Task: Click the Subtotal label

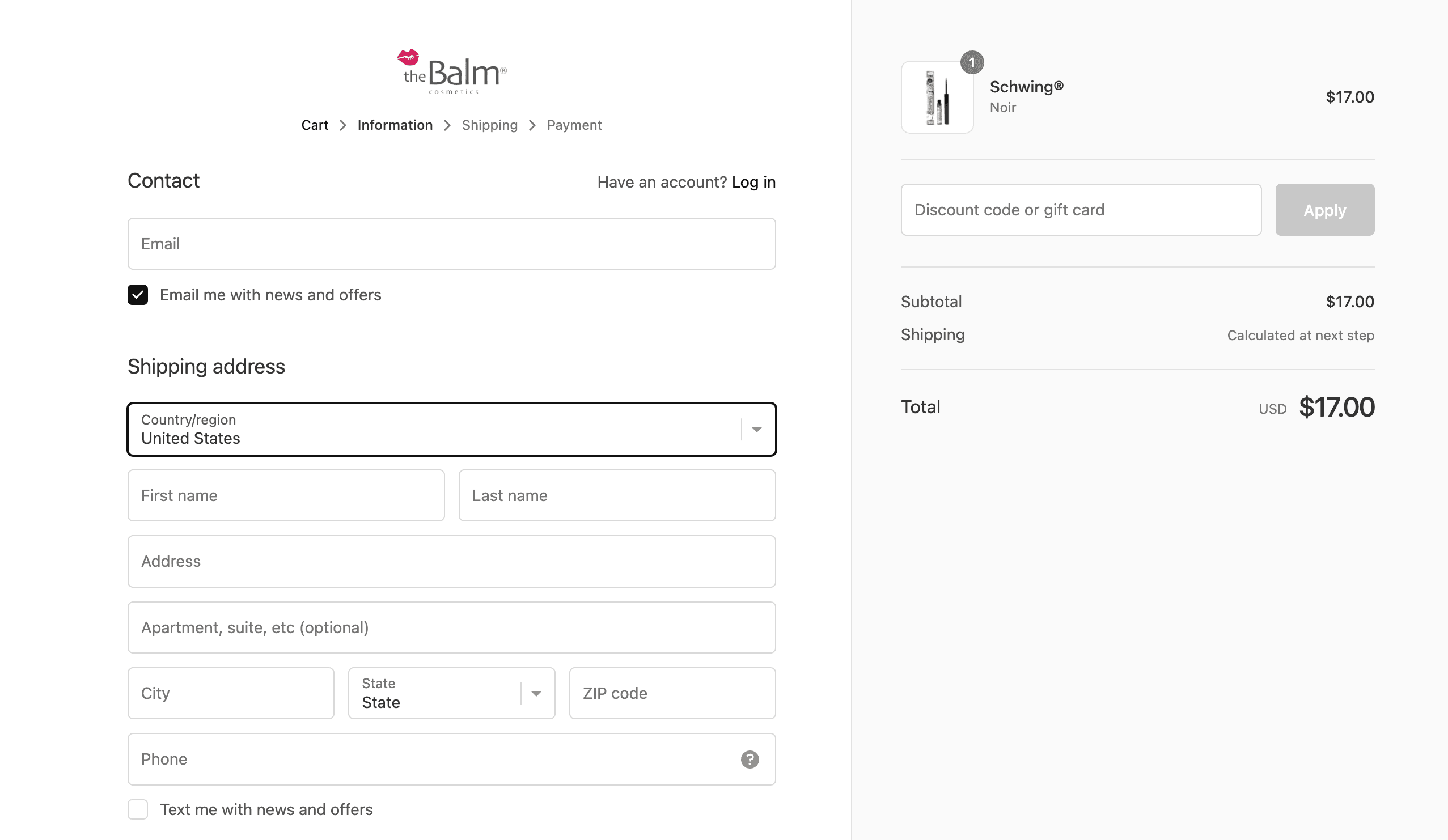Action: coord(931,302)
